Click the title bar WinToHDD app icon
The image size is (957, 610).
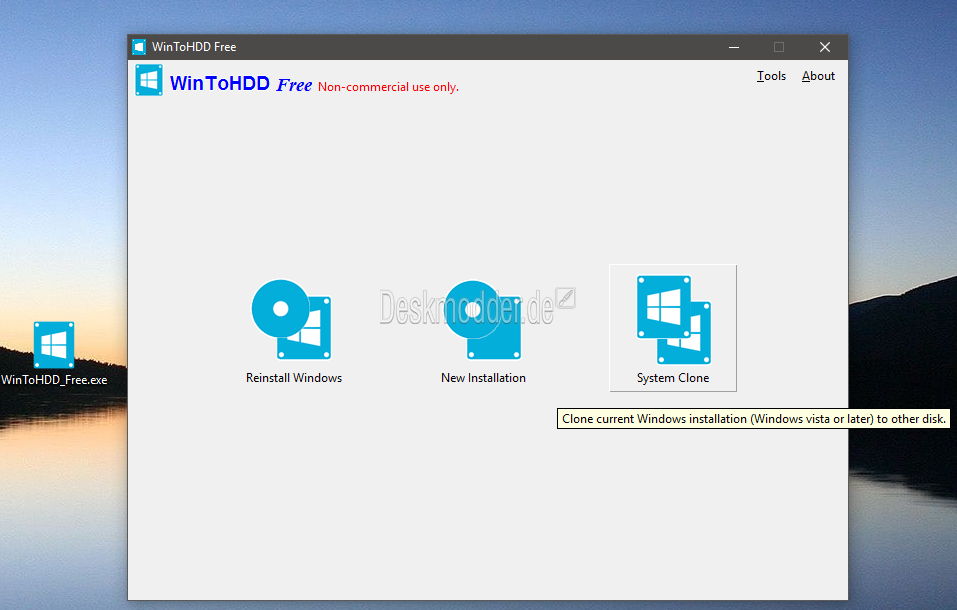click(139, 47)
